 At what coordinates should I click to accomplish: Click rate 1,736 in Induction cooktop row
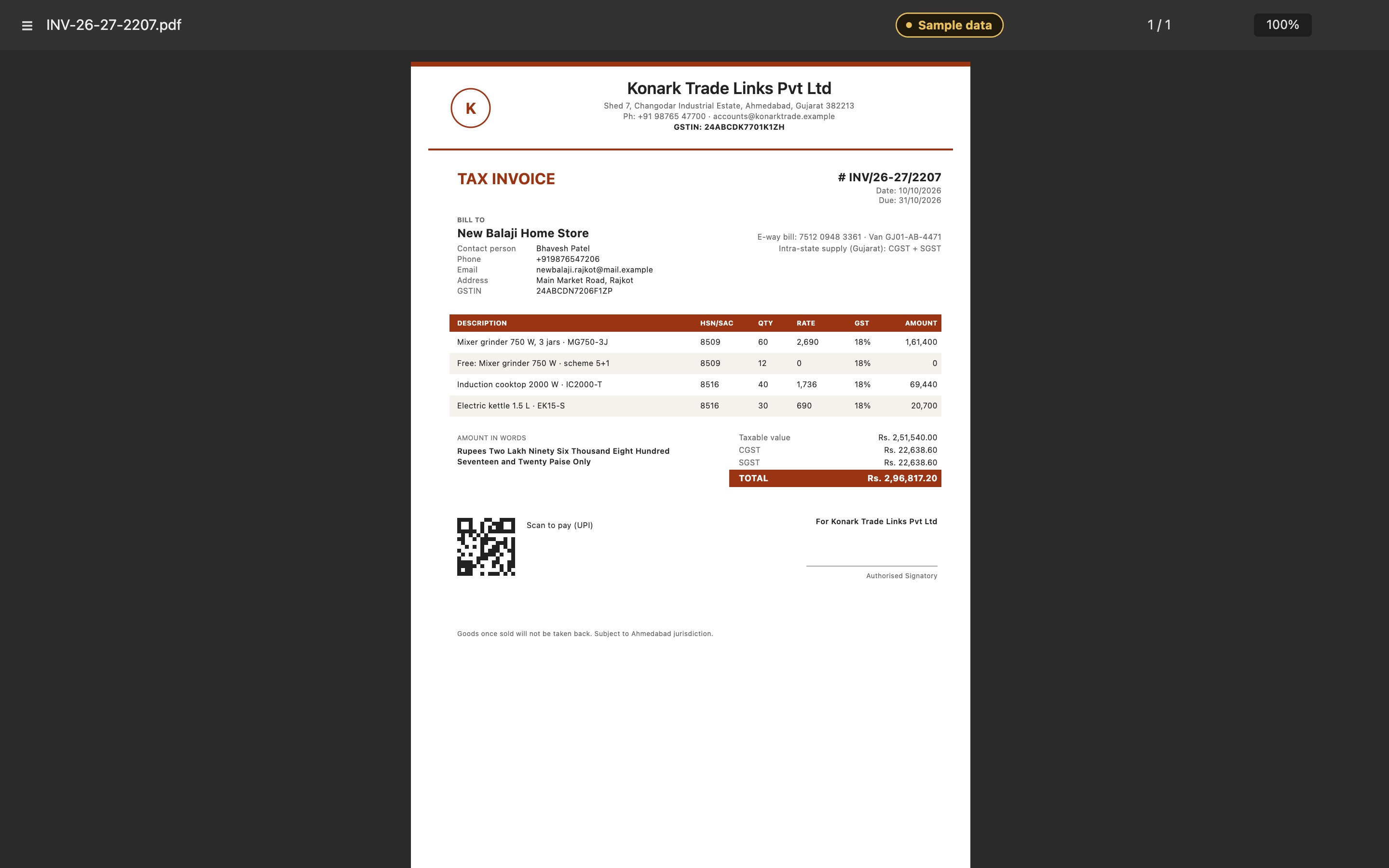806,385
